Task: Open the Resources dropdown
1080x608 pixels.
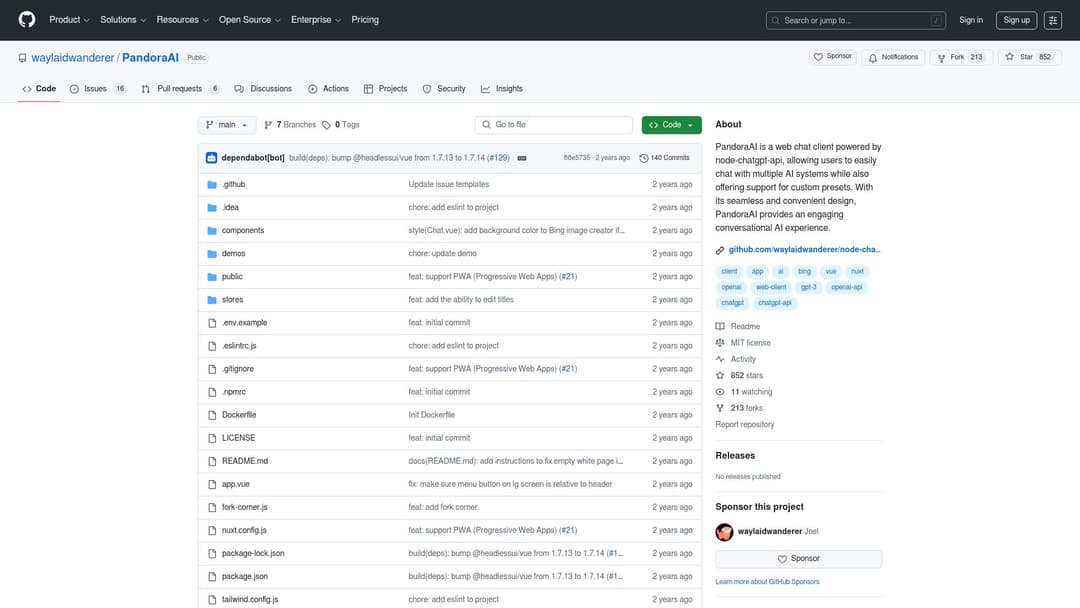Action: pos(182,20)
